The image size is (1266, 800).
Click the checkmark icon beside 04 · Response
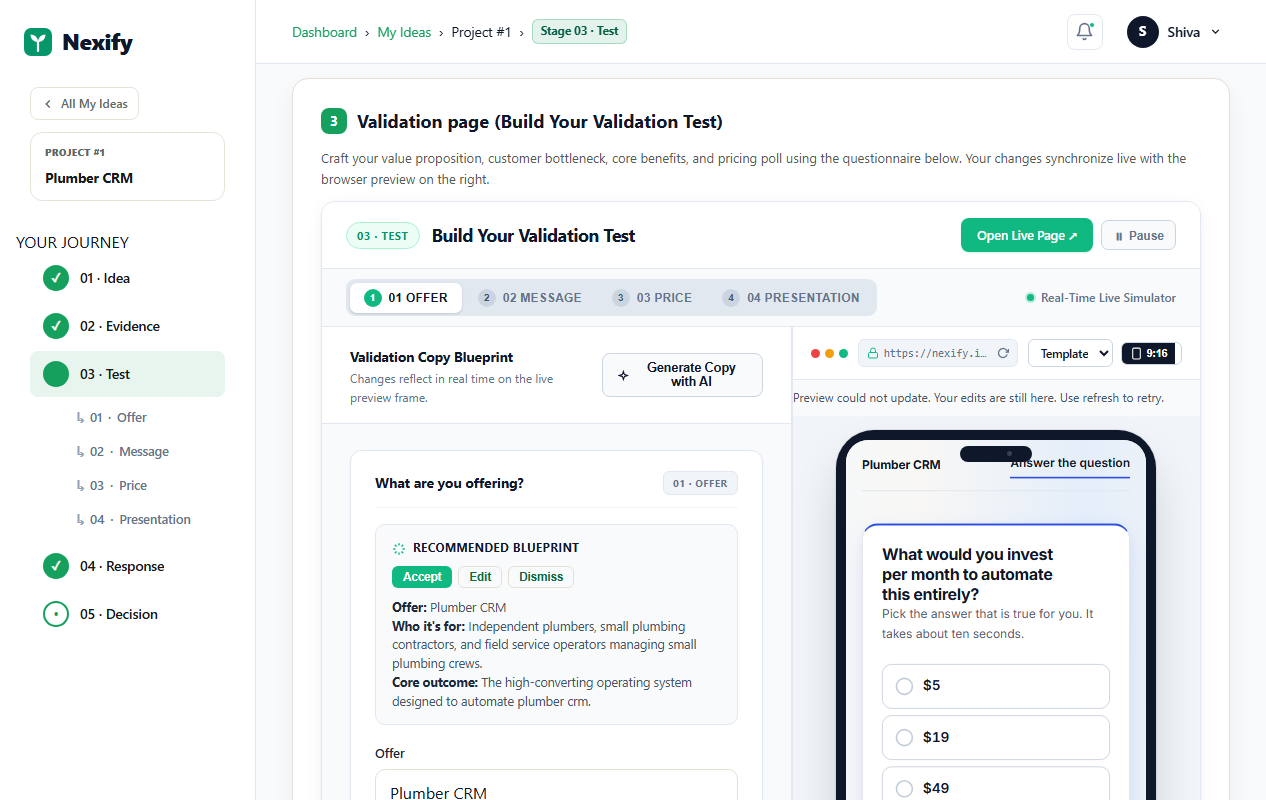click(56, 566)
